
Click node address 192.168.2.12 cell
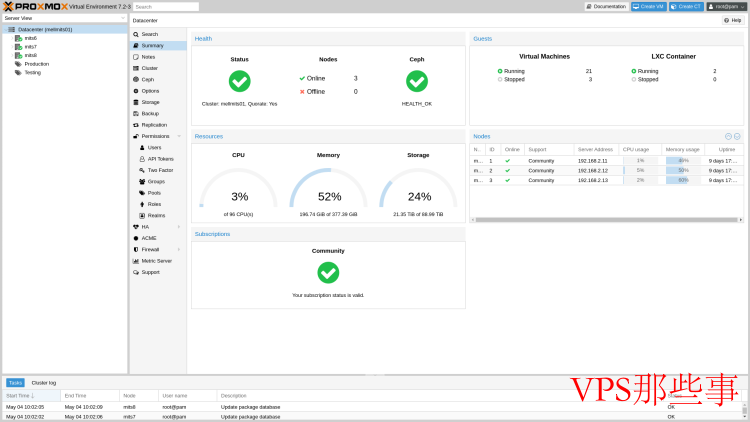596,171
